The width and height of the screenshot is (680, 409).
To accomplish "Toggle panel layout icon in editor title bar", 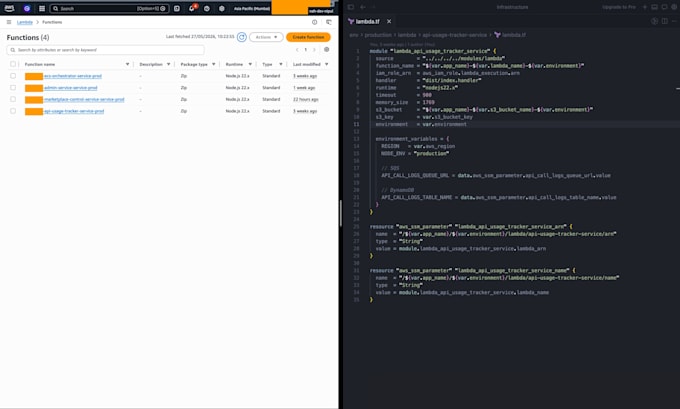I will 654,7.
